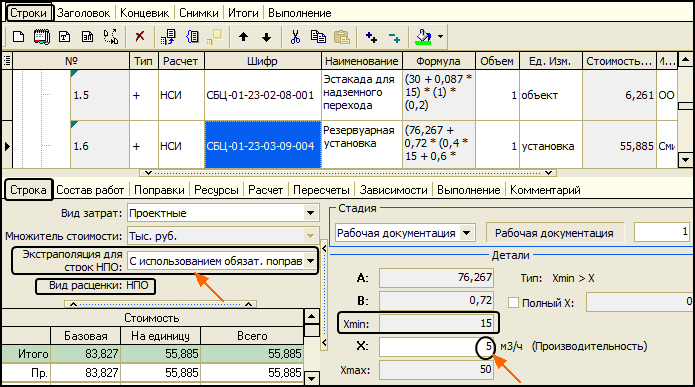Click the fill color bucket icon
Image resolution: width=695 pixels, height=387 pixels.
click(x=423, y=37)
